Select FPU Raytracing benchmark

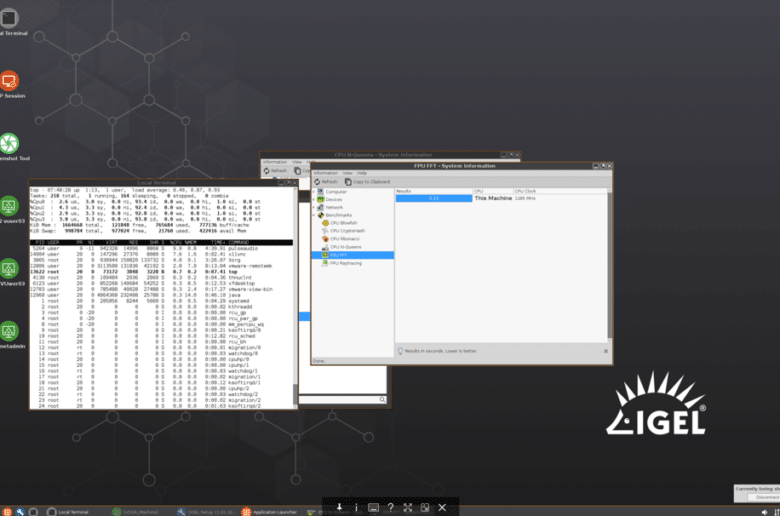(342, 263)
